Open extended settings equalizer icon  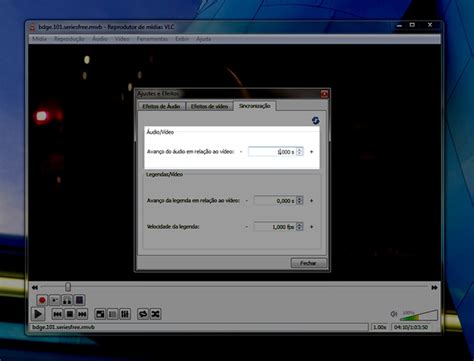click(x=125, y=314)
